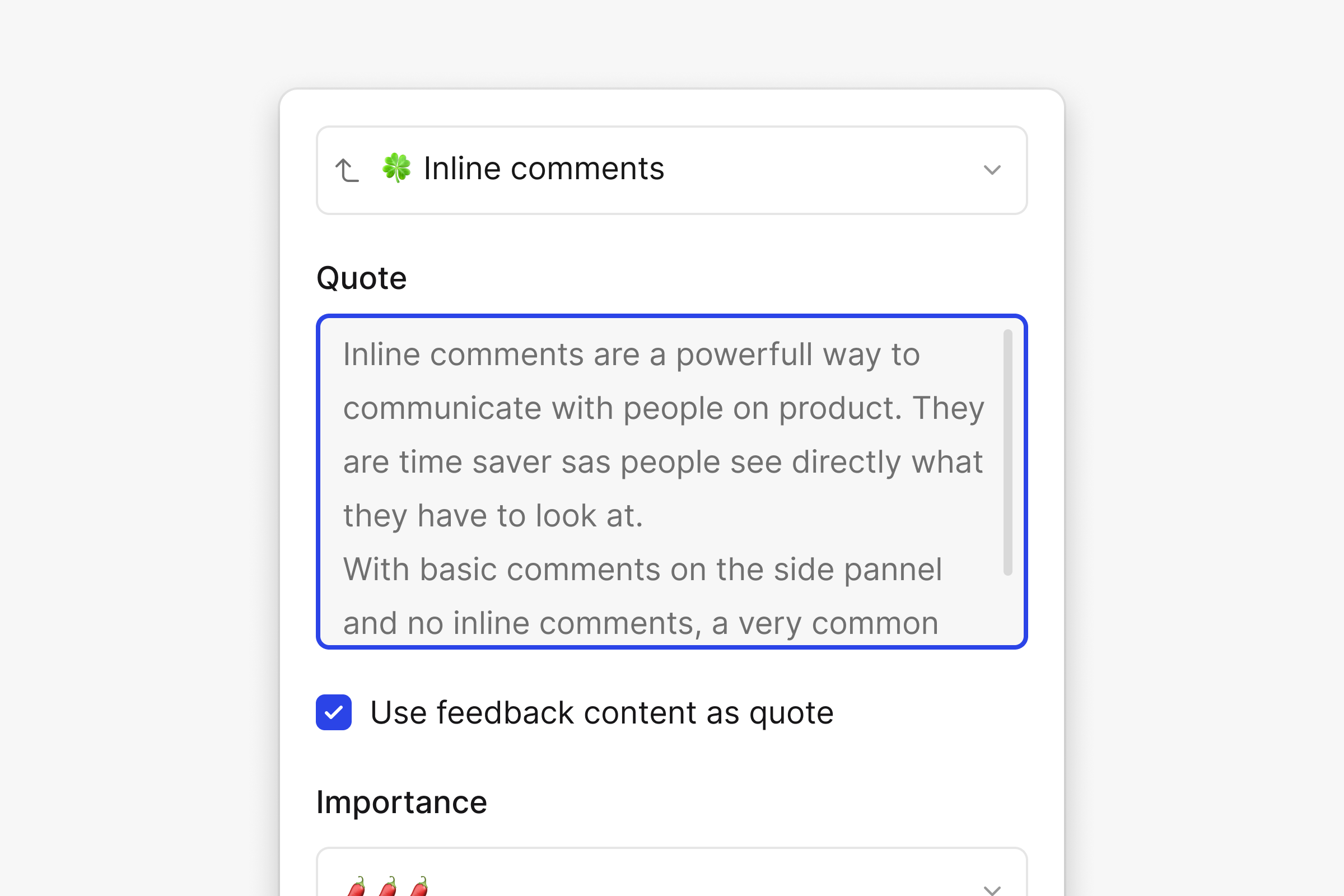Click the four-leaf clover emoji icon
Image resolution: width=1344 pixels, height=896 pixels.
pos(396,168)
